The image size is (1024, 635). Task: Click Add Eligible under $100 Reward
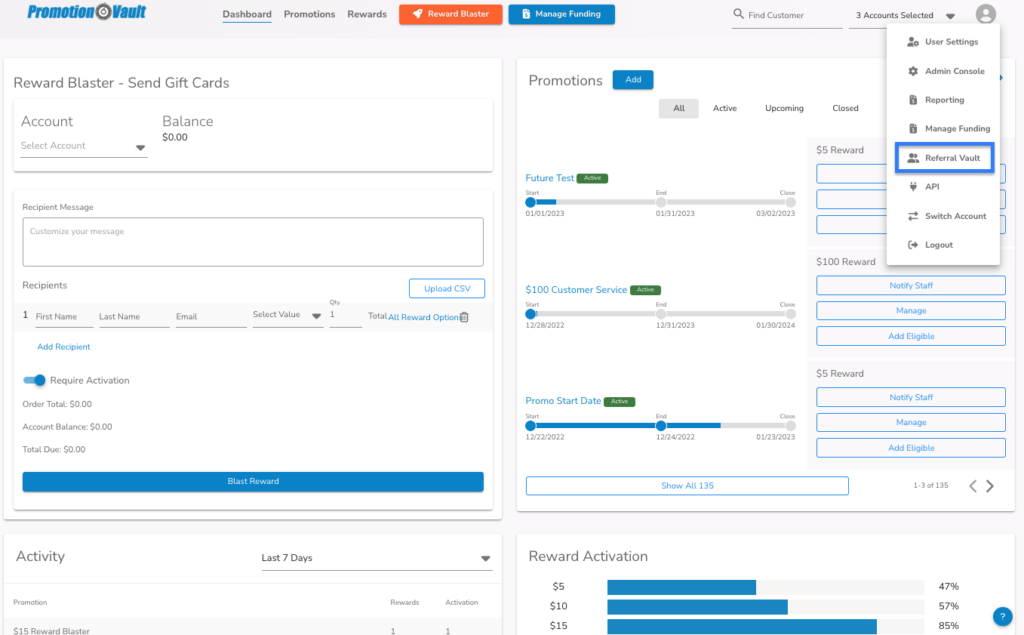[910, 336]
